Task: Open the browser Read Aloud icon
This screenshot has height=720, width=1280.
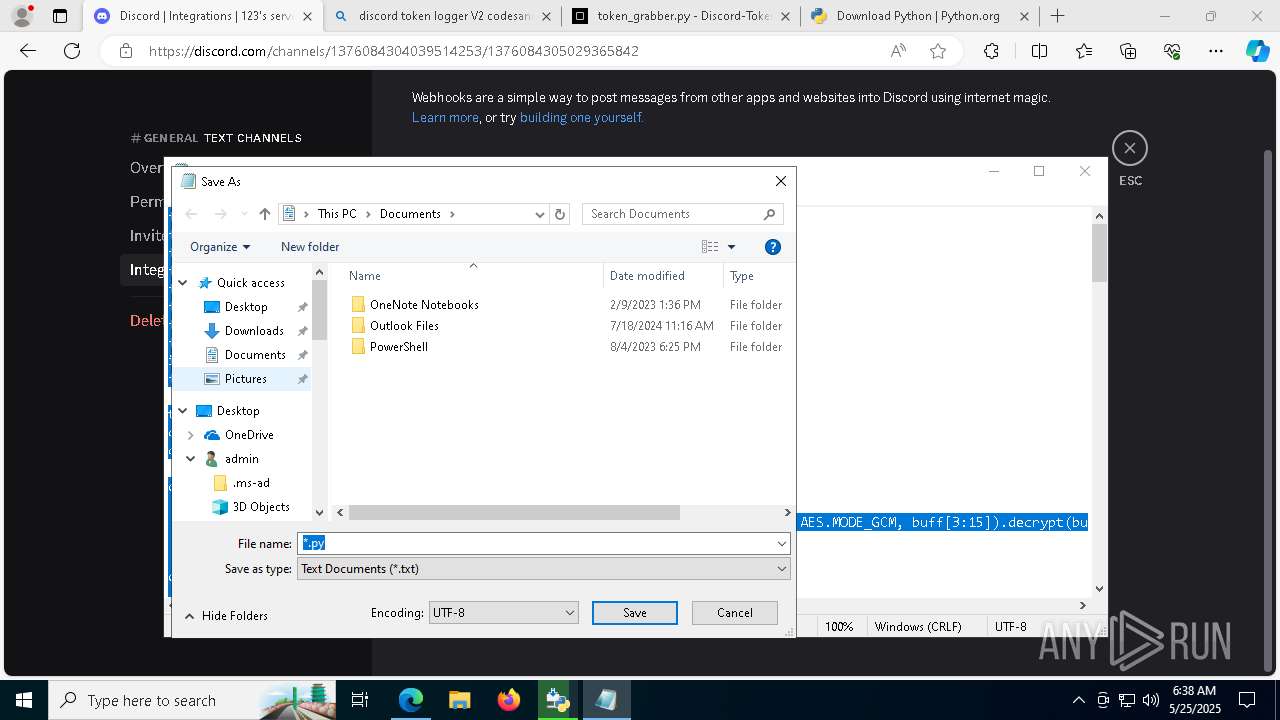Action: click(x=898, y=51)
